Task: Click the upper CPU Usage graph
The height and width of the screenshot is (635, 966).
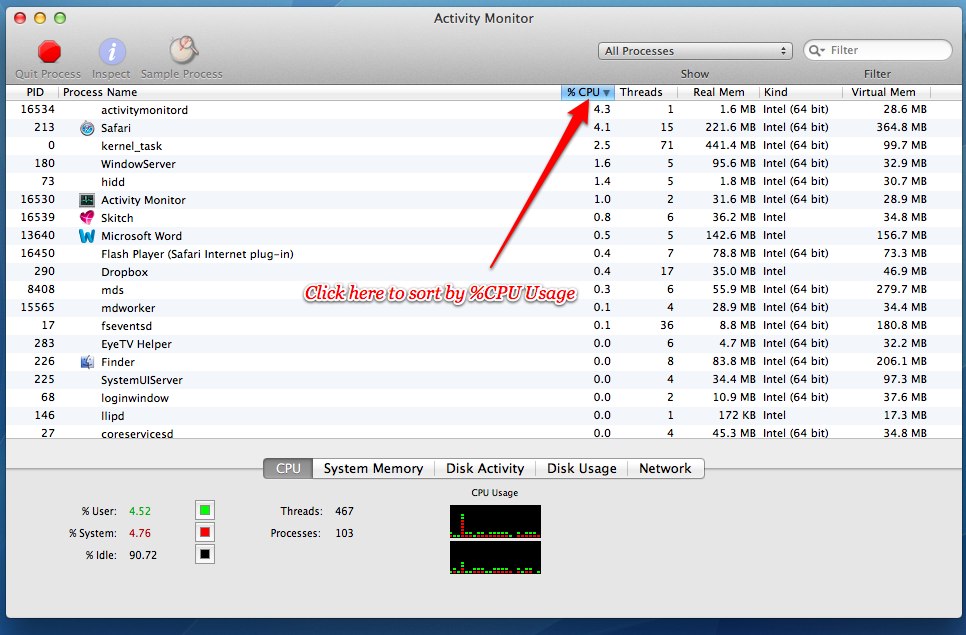Action: 495,522
